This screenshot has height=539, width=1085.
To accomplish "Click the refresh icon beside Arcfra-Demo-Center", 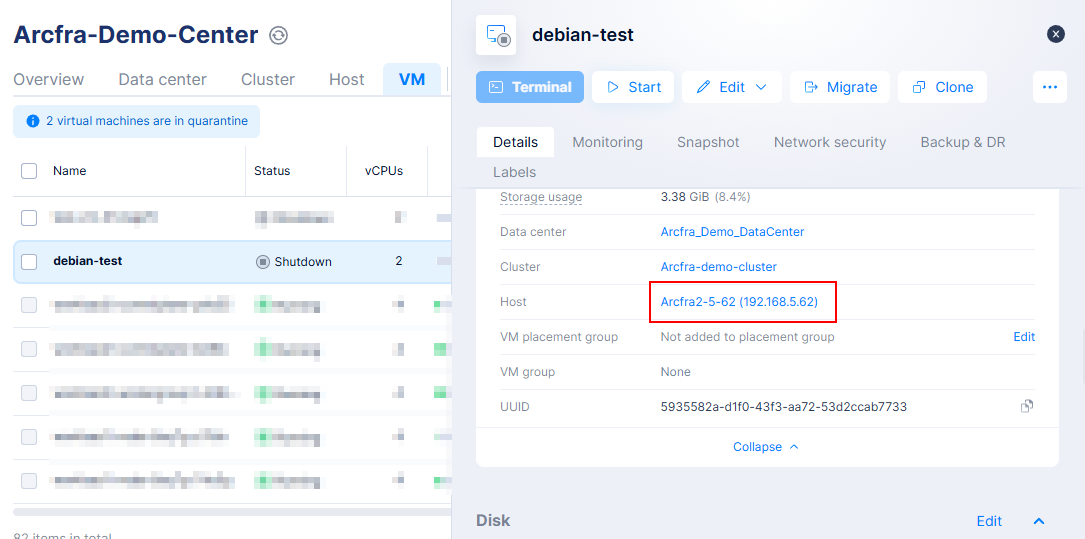I will [x=279, y=36].
